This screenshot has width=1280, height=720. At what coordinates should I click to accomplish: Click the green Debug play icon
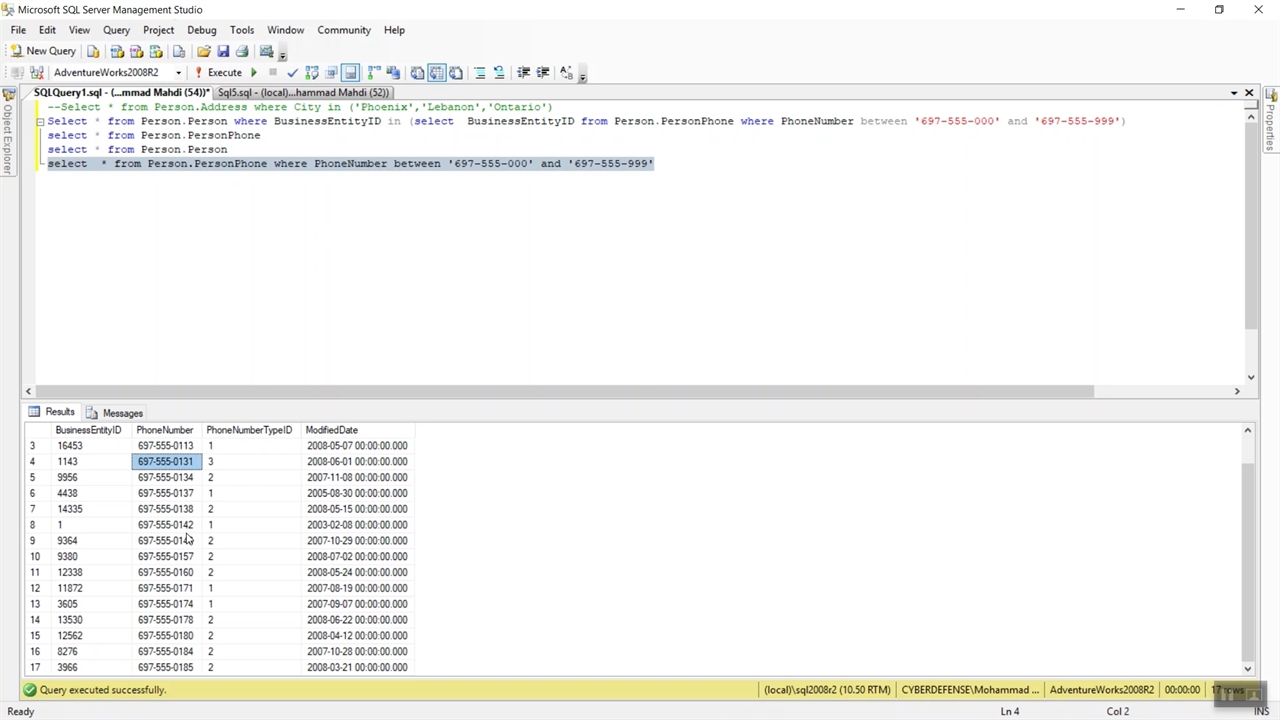coord(253,72)
